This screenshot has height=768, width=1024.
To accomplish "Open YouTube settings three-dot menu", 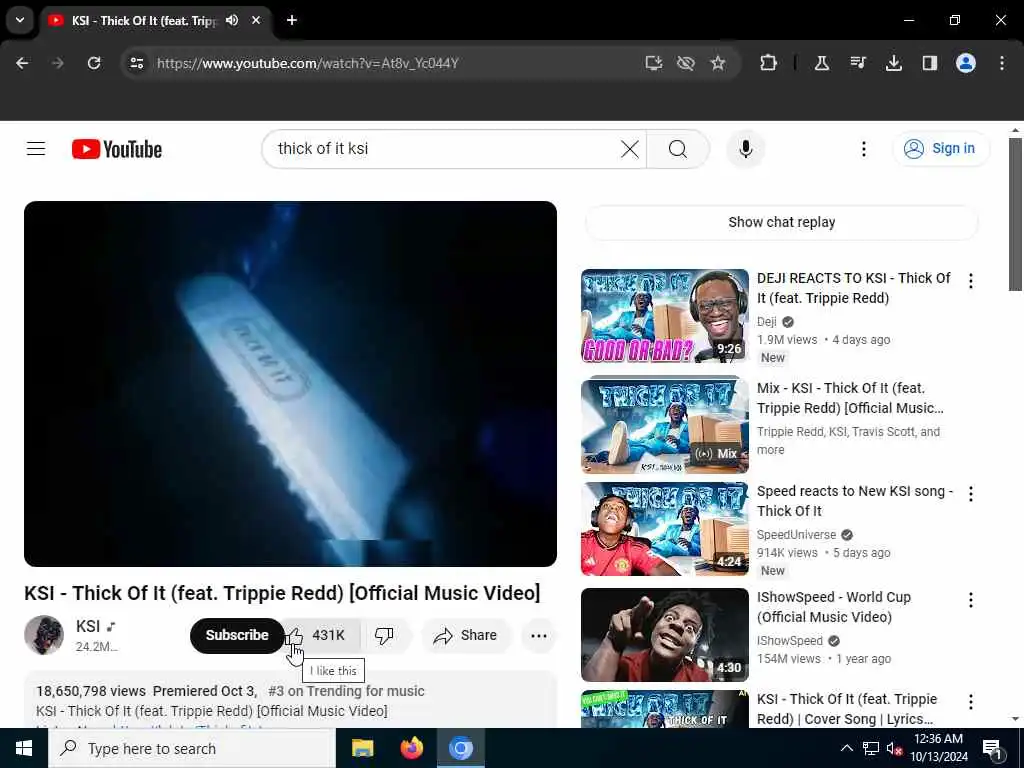I will (864, 149).
